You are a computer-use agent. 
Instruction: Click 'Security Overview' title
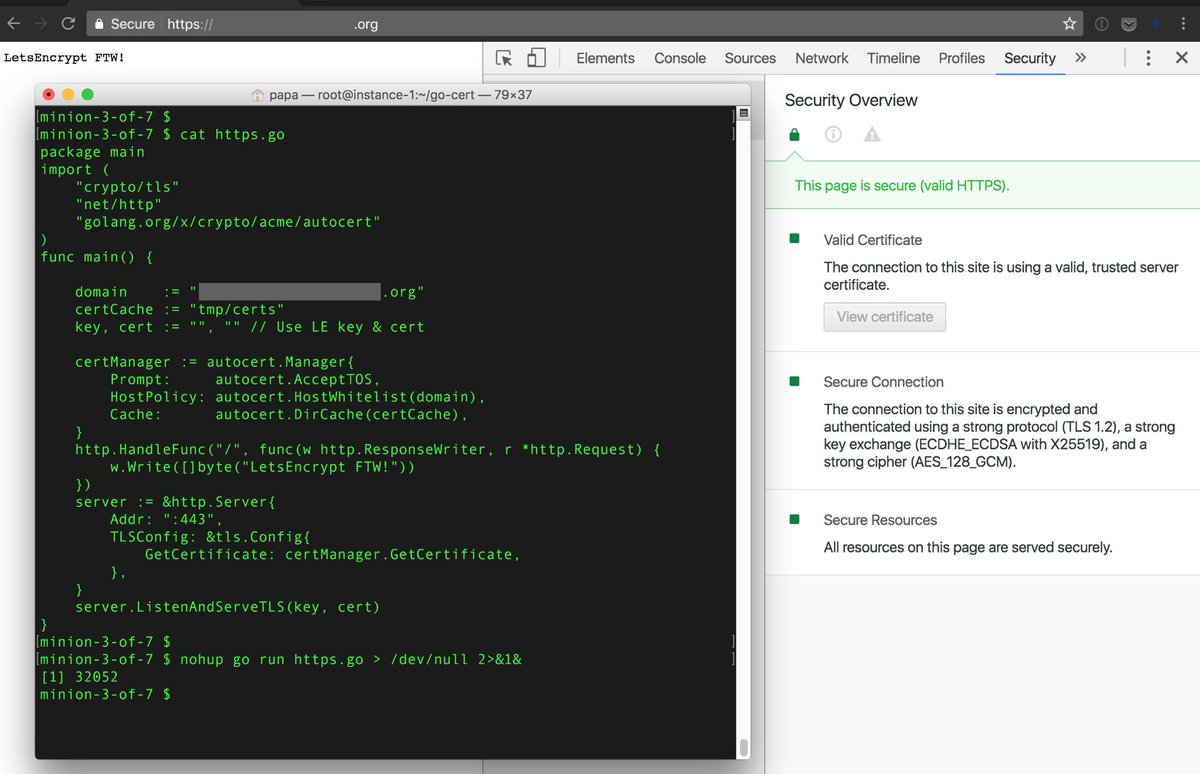(x=851, y=100)
